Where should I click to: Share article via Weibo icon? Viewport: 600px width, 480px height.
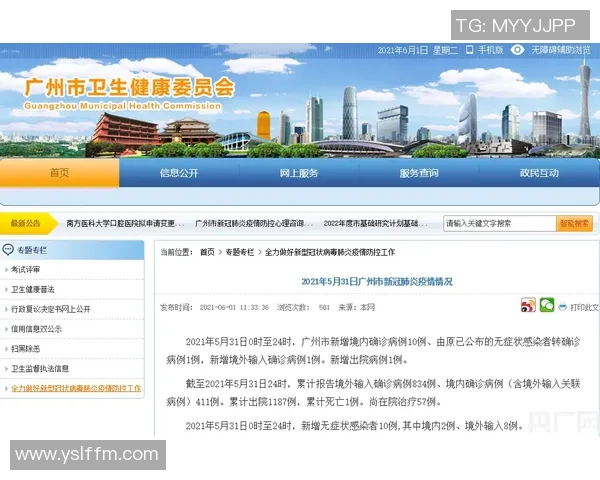pos(528,305)
